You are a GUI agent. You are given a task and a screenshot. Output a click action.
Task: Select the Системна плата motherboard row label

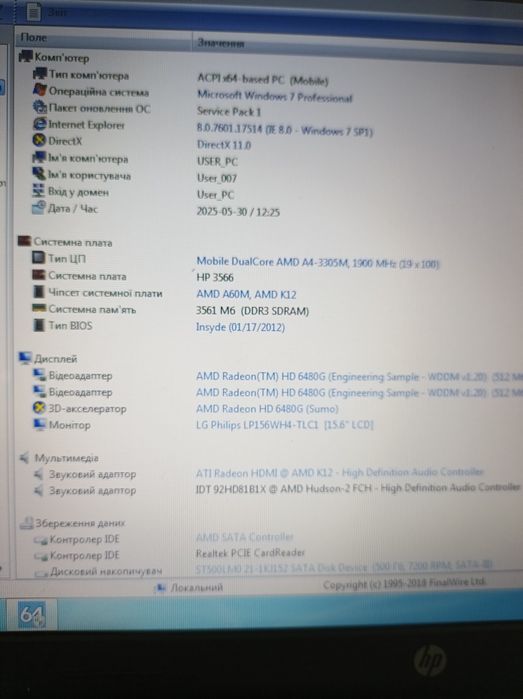tap(87, 276)
